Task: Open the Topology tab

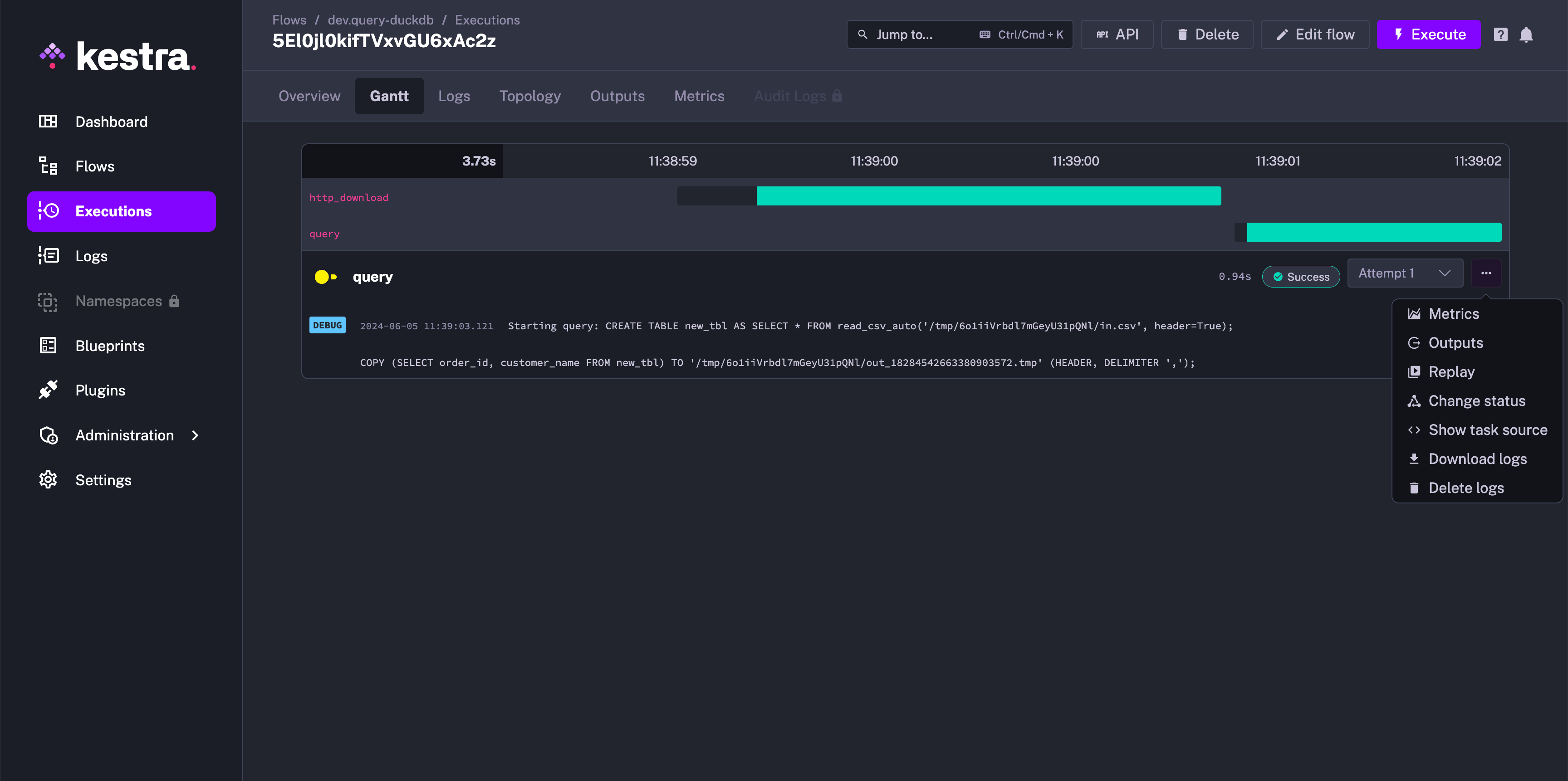Action: click(x=529, y=96)
